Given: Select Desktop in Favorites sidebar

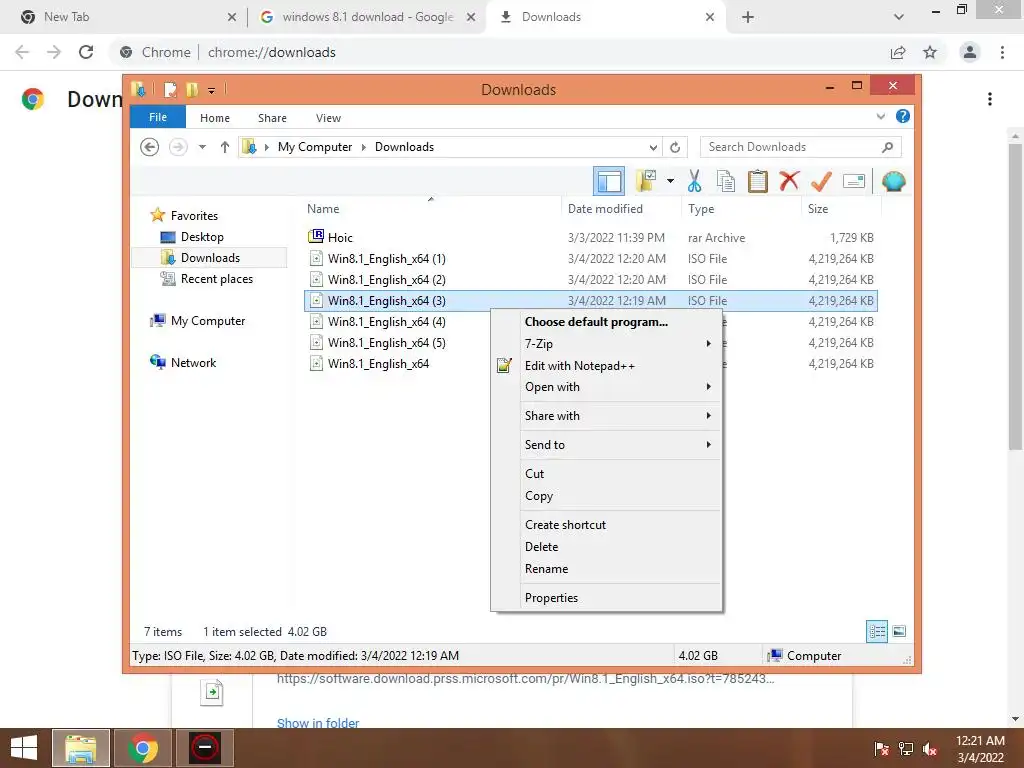Looking at the screenshot, I should pos(202,236).
